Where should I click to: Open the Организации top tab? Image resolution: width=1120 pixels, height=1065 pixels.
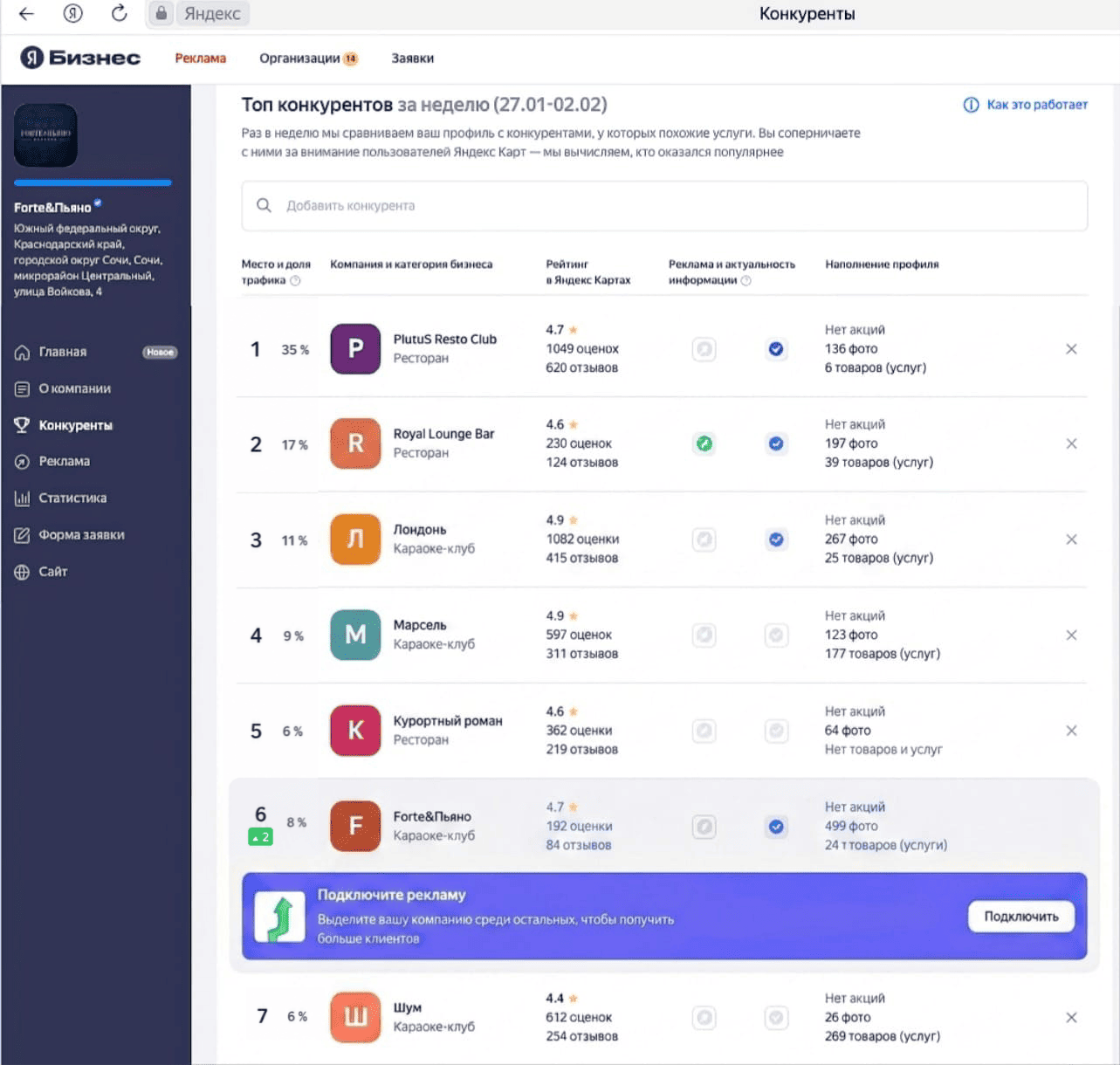pyautogui.click(x=308, y=58)
